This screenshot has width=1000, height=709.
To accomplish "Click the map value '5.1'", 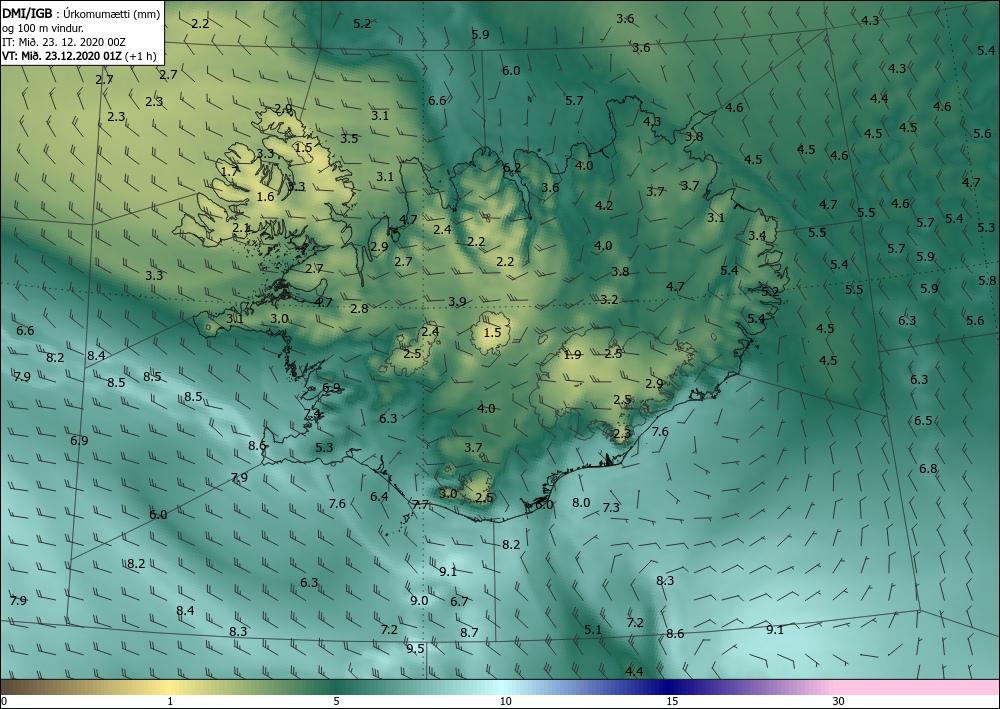I will tap(593, 630).
